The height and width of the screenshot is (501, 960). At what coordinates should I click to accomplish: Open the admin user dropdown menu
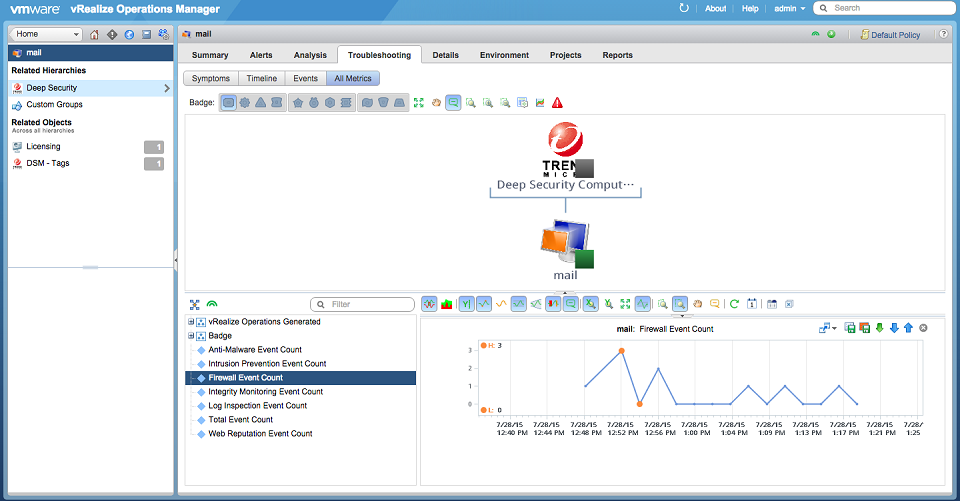789,8
